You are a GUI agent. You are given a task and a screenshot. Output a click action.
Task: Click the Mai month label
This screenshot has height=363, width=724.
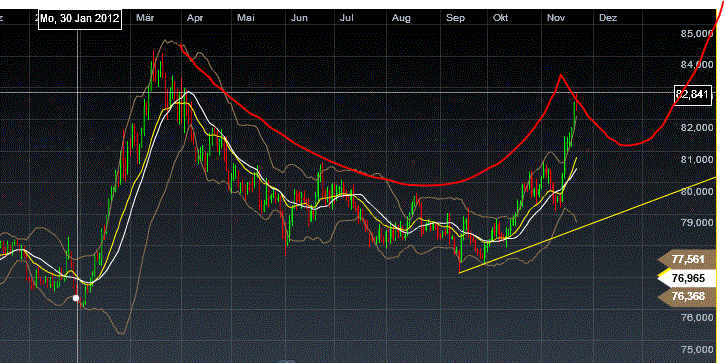(246, 18)
